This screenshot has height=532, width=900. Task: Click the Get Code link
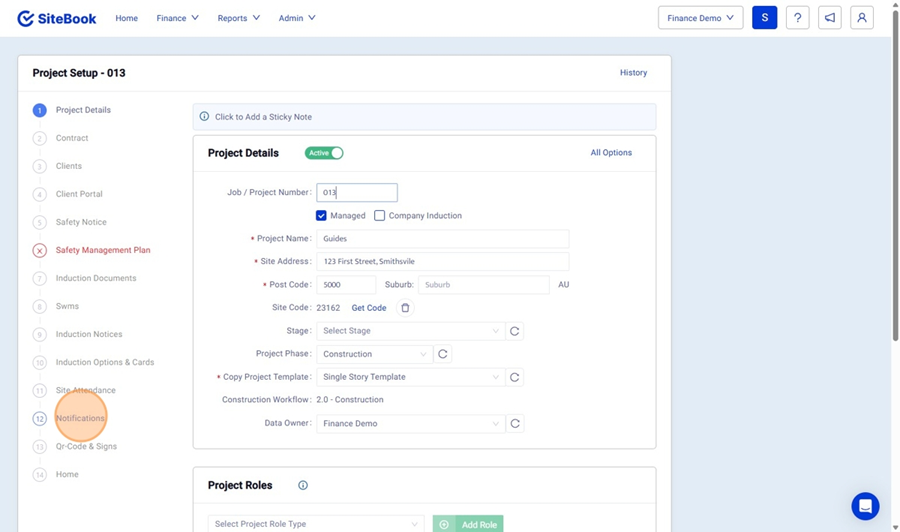(x=369, y=308)
